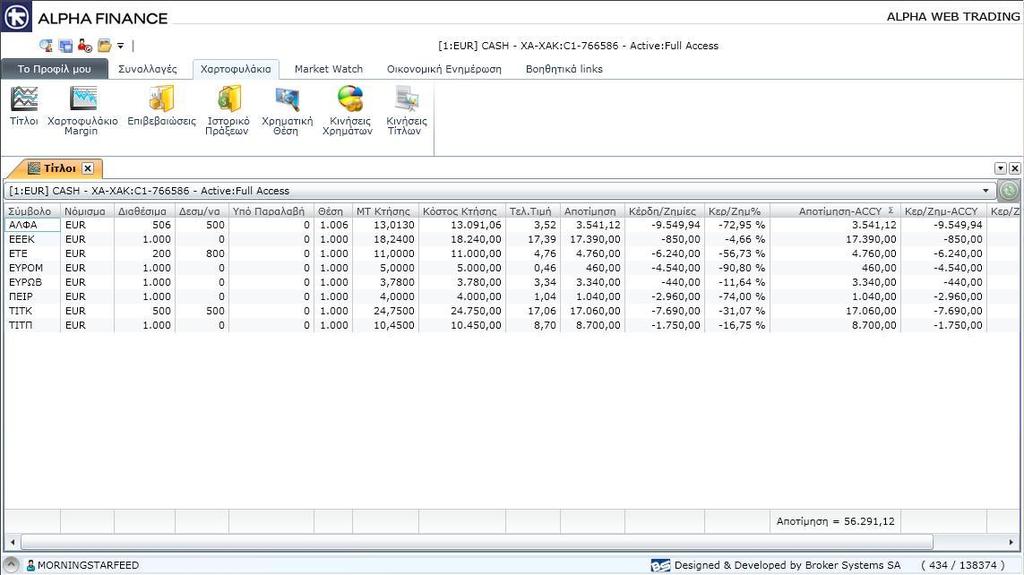Open Ιστορικό Πράξεων transaction history
This screenshot has height=575, width=1024.
coord(228,110)
